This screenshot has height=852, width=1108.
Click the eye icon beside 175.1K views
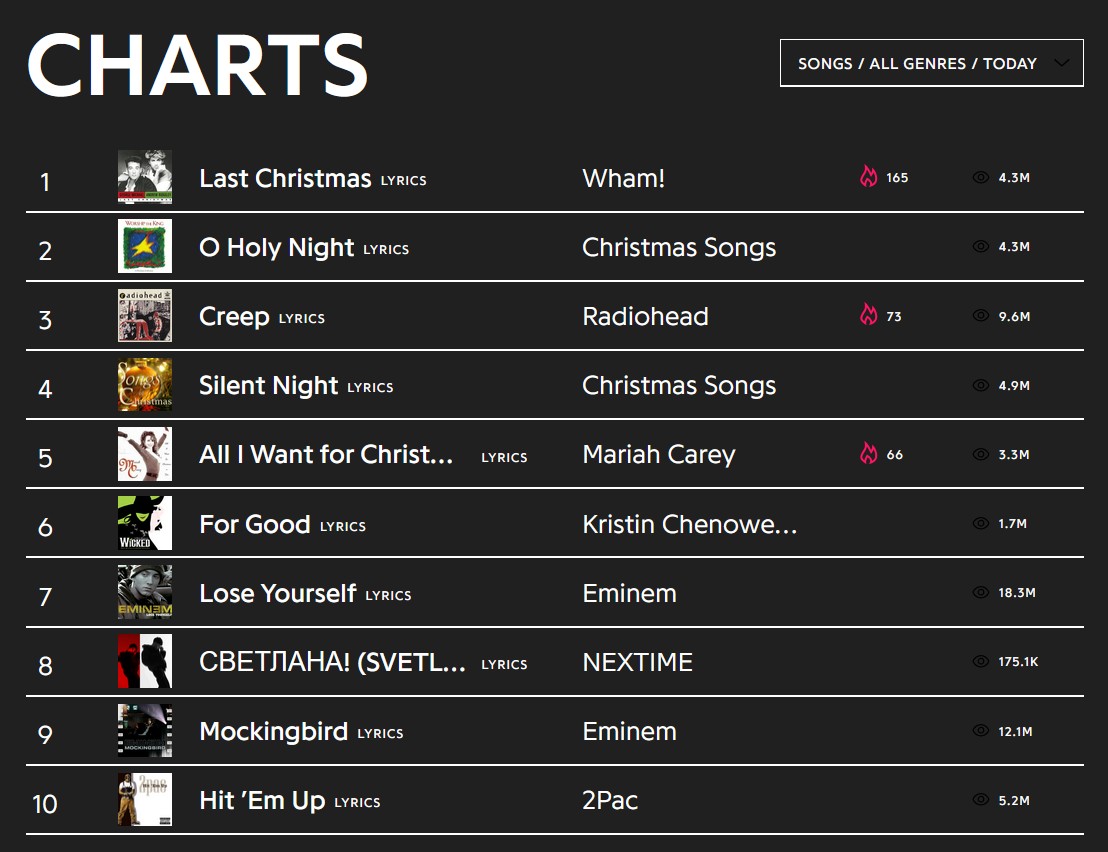pos(980,662)
